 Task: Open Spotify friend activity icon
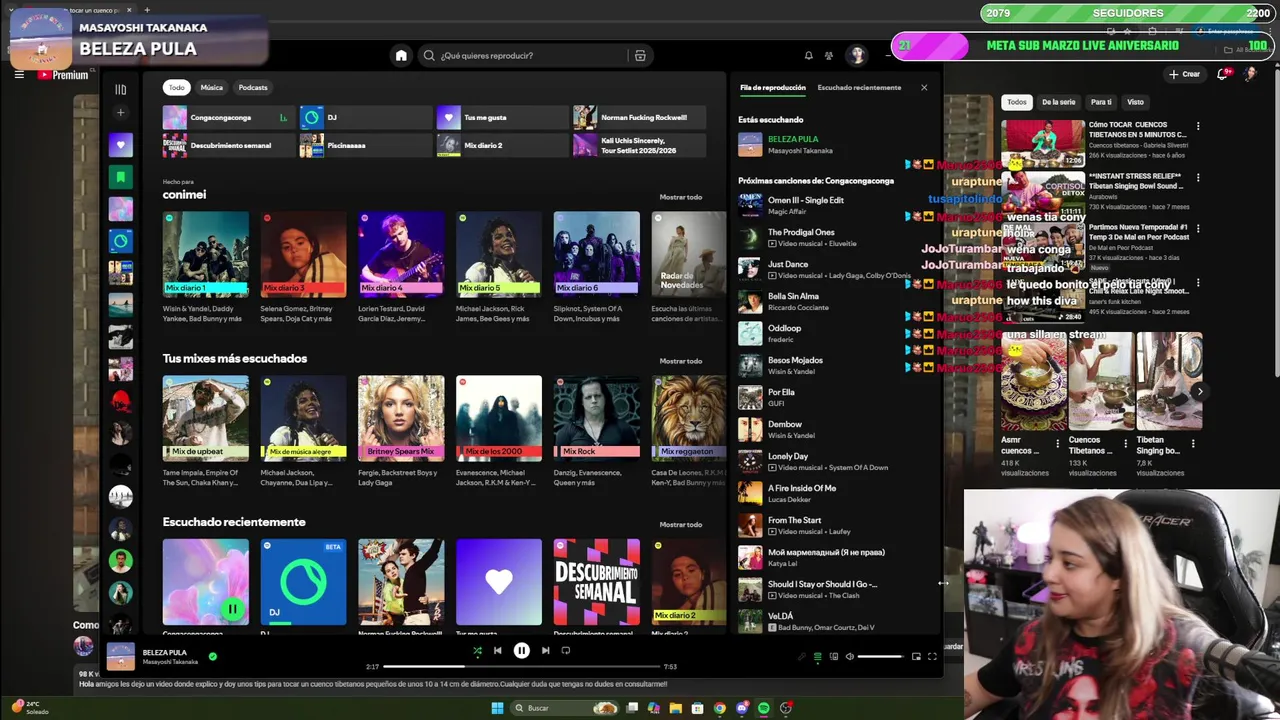click(x=829, y=56)
